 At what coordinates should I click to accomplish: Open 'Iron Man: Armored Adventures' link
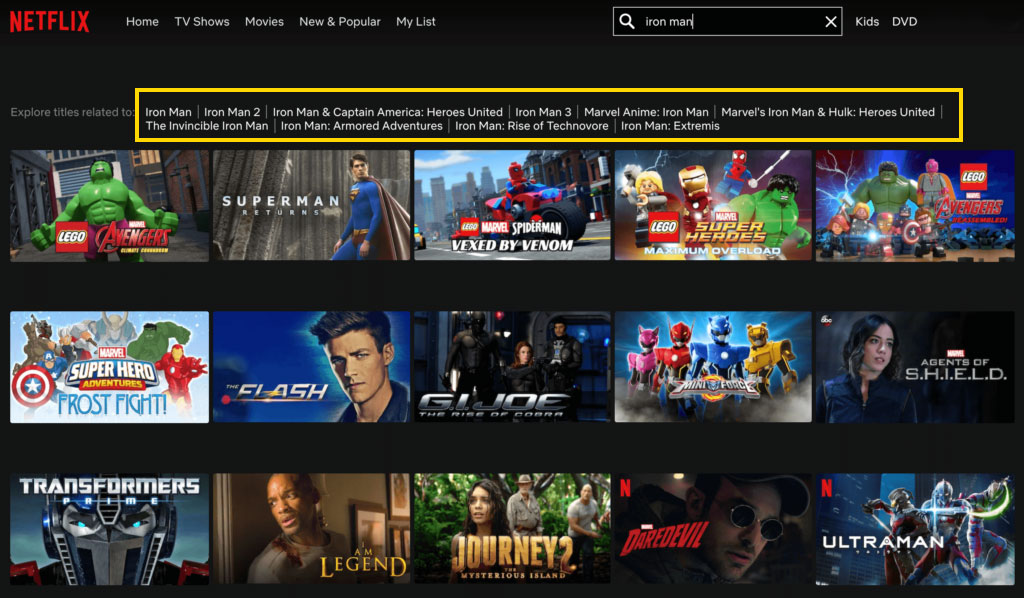[x=362, y=126]
